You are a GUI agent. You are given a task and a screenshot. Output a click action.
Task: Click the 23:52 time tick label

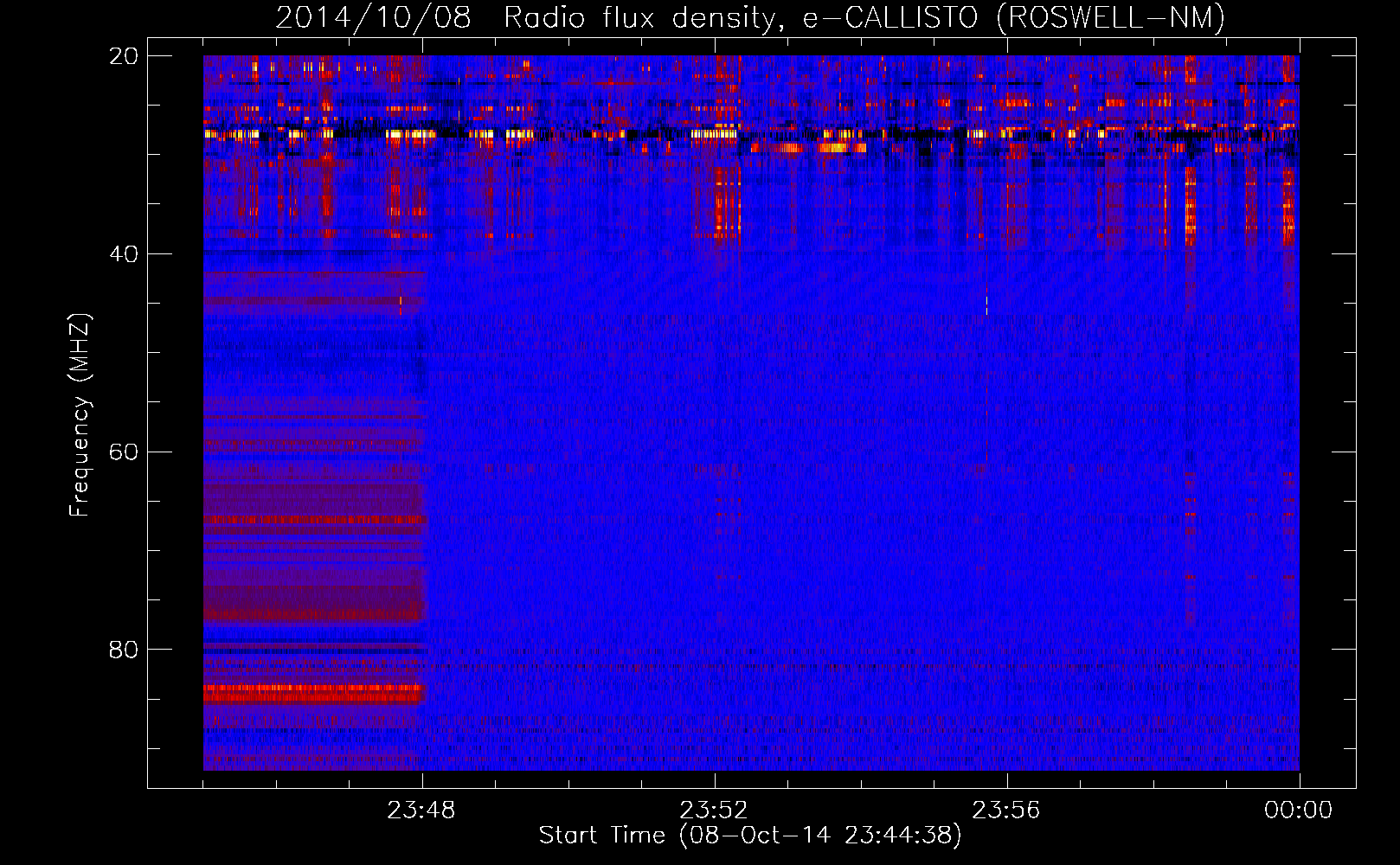[714, 811]
